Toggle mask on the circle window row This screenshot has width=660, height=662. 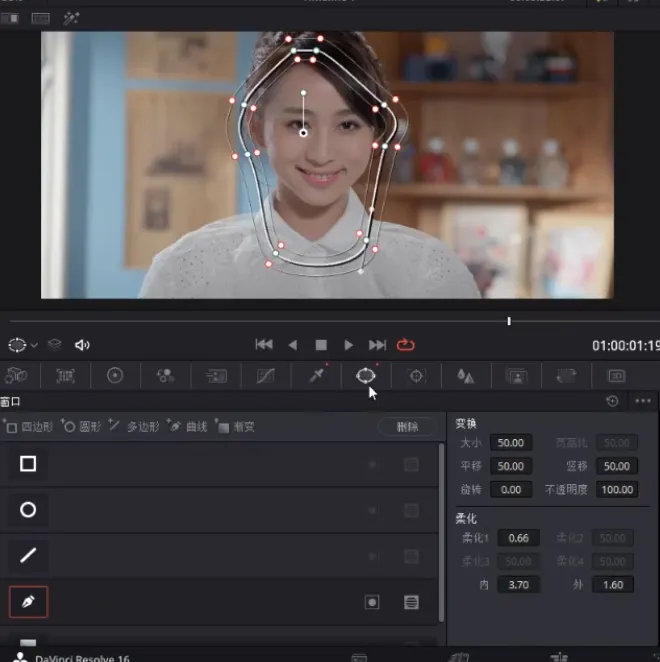[x=411, y=510]
